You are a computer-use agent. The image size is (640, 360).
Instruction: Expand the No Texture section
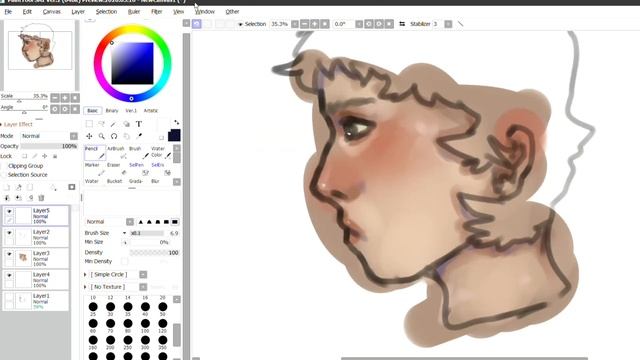click(85, 287)
